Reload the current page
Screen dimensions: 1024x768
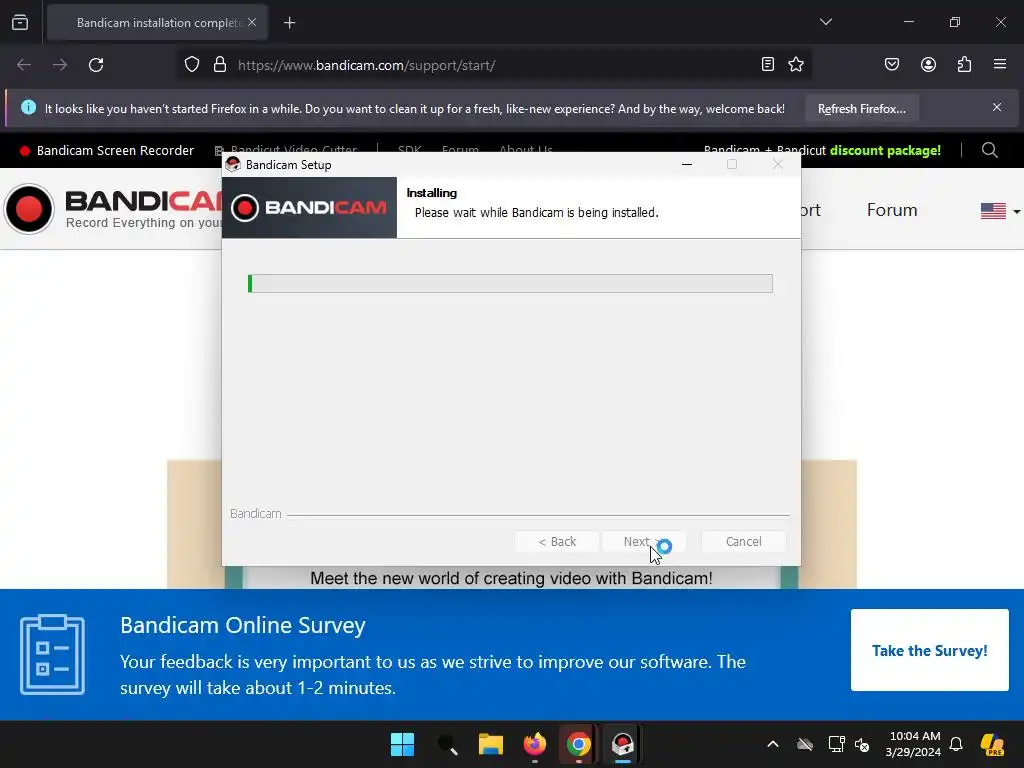tap(96, 65)
